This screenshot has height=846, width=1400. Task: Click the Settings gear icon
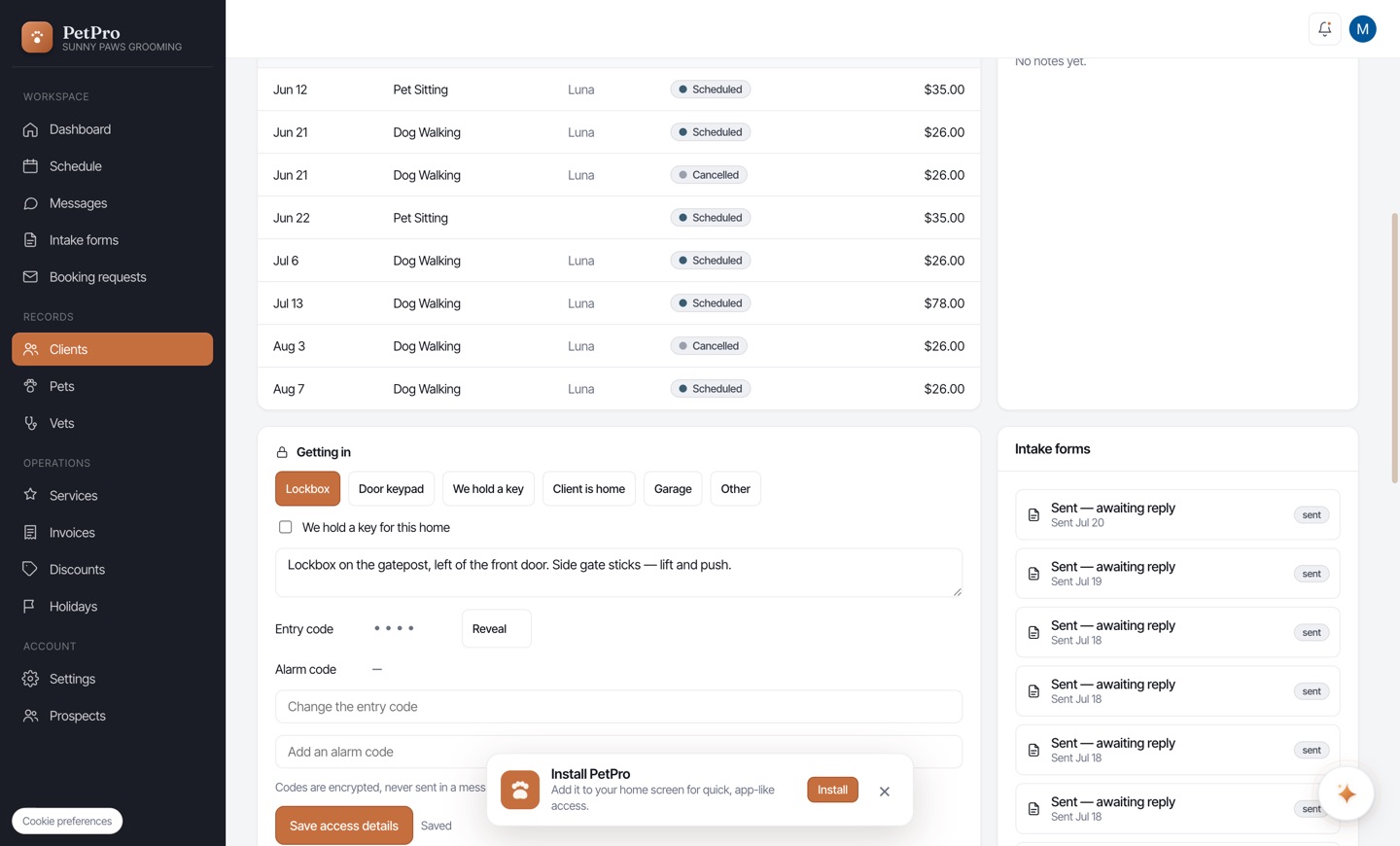[30, 679]
